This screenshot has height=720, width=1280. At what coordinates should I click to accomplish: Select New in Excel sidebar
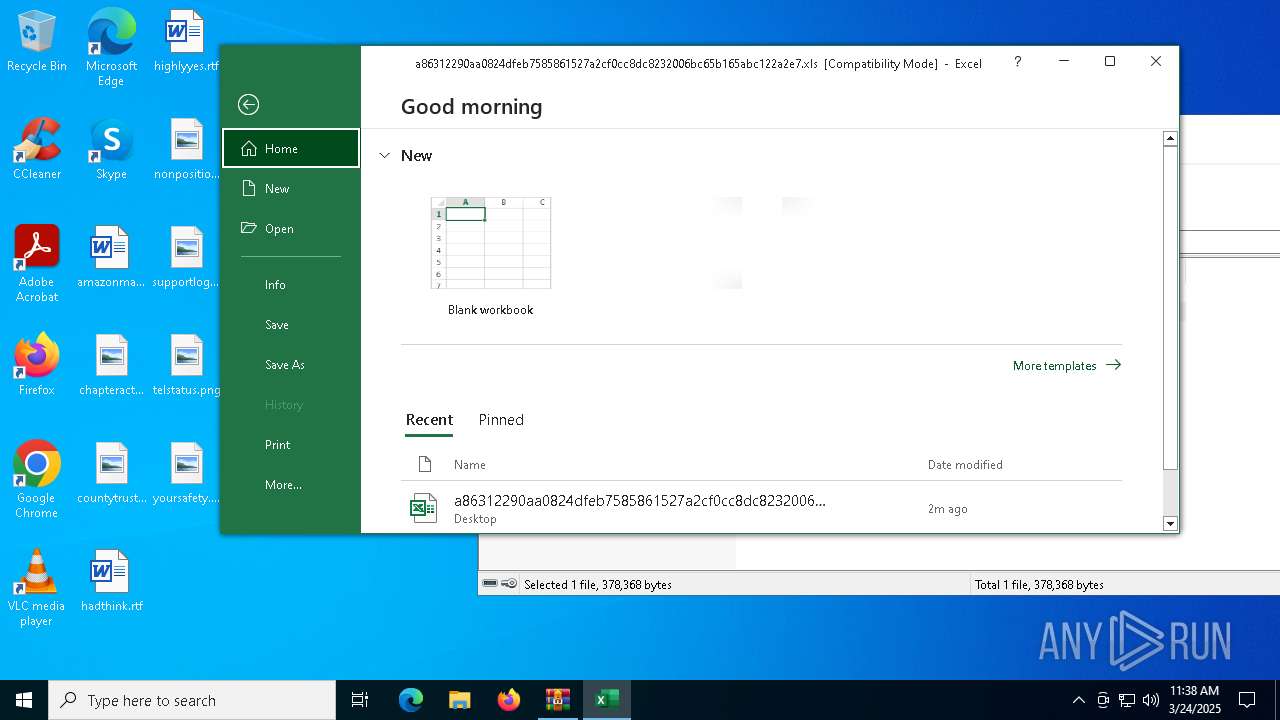coord(291,188)
